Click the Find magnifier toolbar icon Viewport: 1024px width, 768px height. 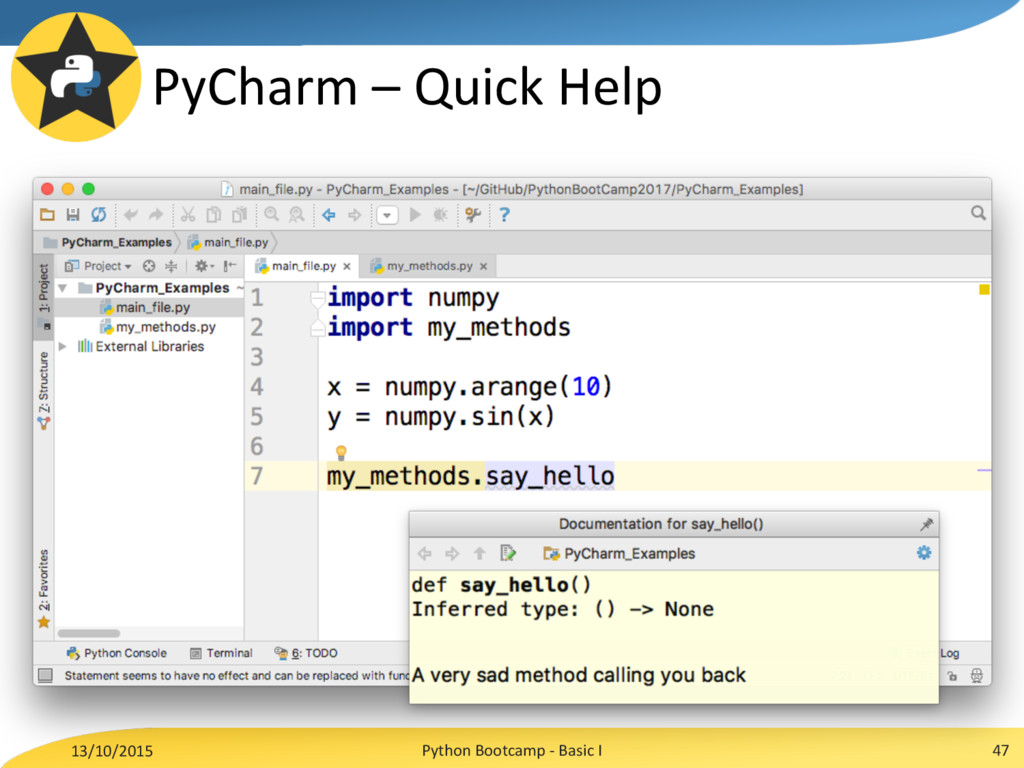click(272, 214)
